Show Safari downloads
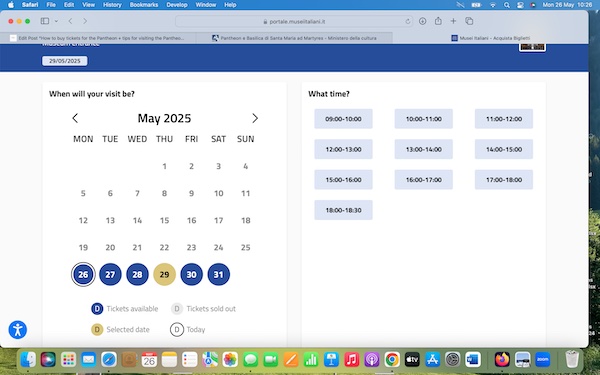Screen dimensions: 600x375 pyautogui.click(x=422, y=21)
